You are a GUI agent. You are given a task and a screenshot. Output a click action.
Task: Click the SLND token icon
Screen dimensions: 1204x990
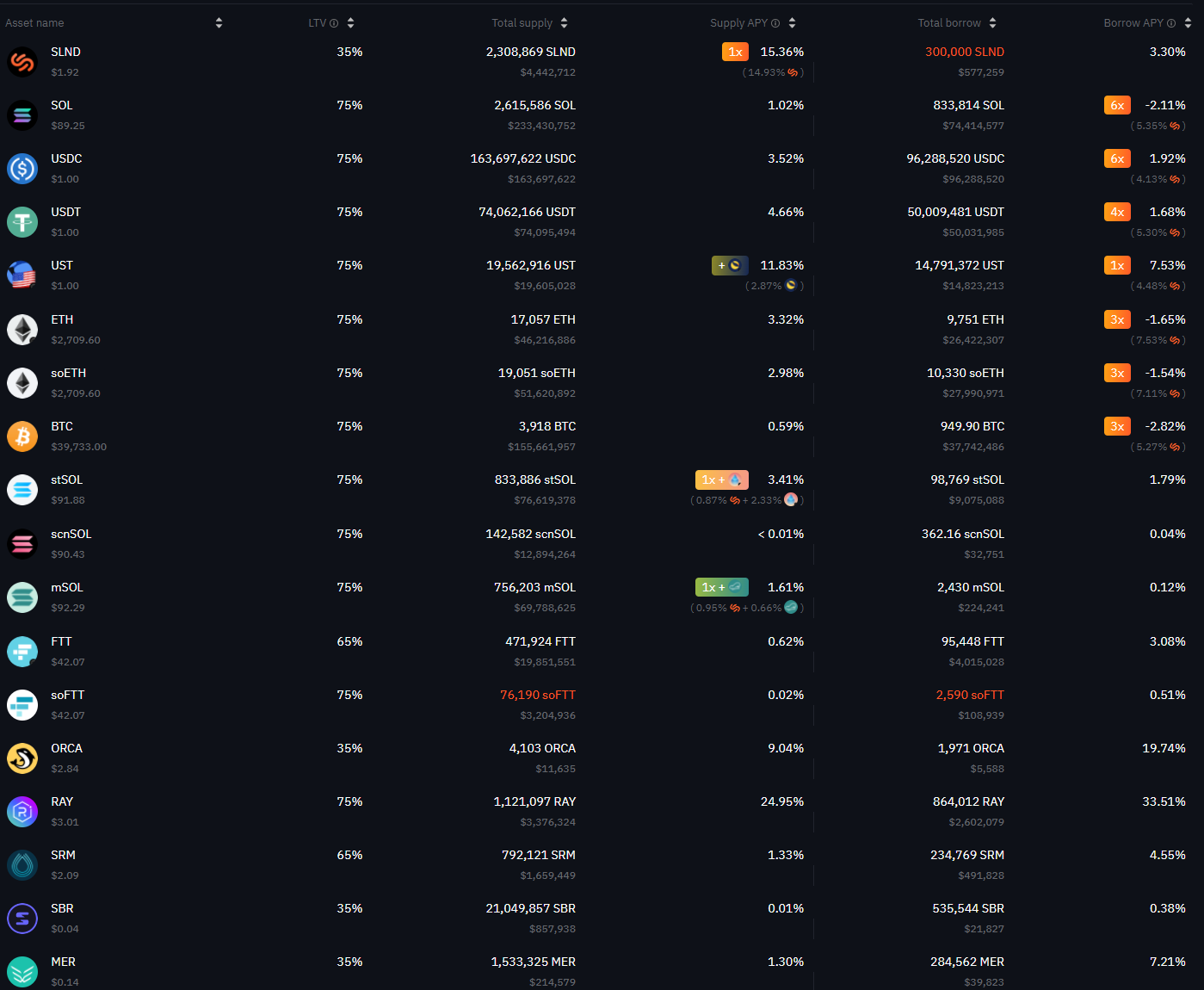click(x=22, y=62)
